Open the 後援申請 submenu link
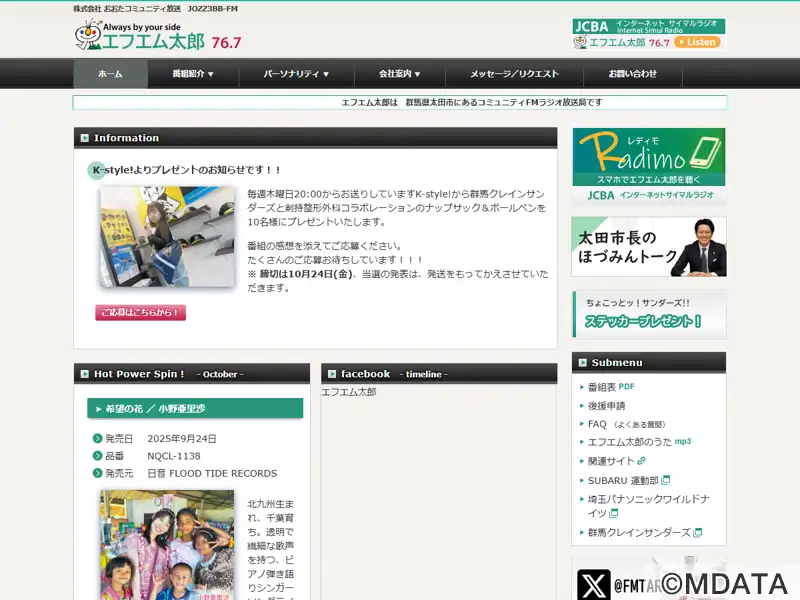800x600 pixels. pyautogui.click(x=606, y=405)
